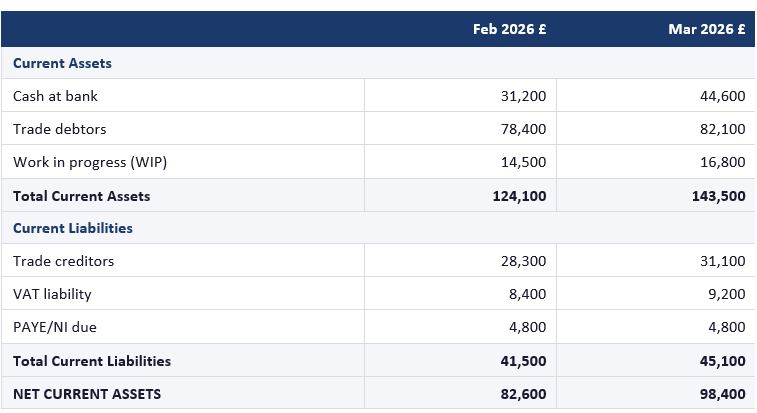Image resolution: width=757 pixels, height=413 pixels.
Task: Select the Trade debtors value 82,100
Action: pos(722,129)
